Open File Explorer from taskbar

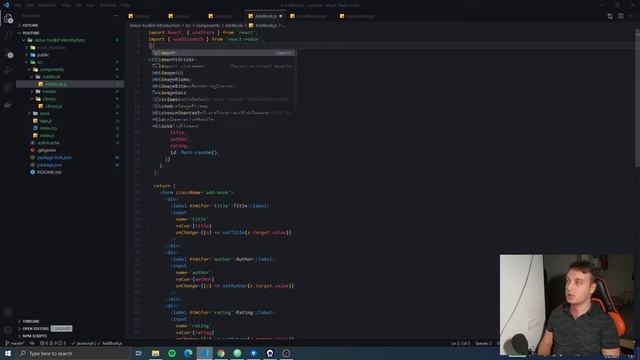coord(156,353)
